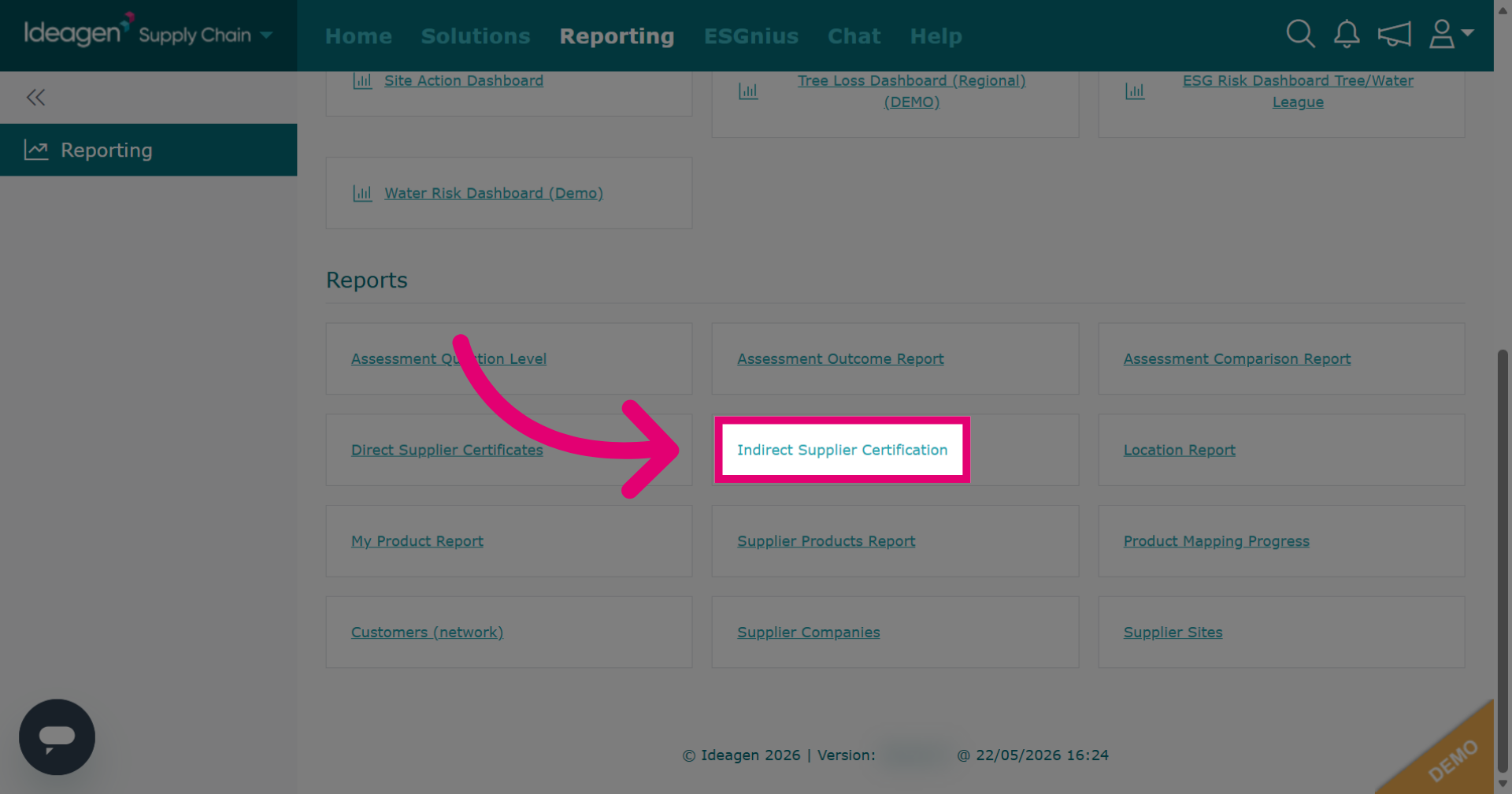Open the ESGnius menu
This screenshot has width=1512, height=794.
click(x=751, y=36)
